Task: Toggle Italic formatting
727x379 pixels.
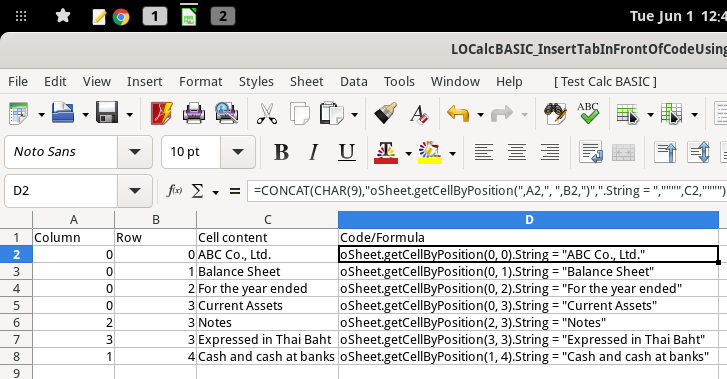Action: 314,152
